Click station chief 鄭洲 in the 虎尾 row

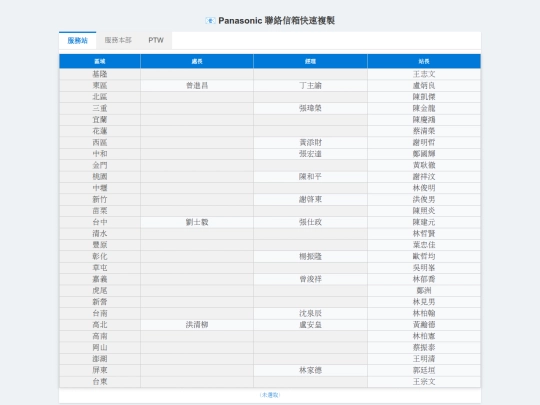pos(424,291)
